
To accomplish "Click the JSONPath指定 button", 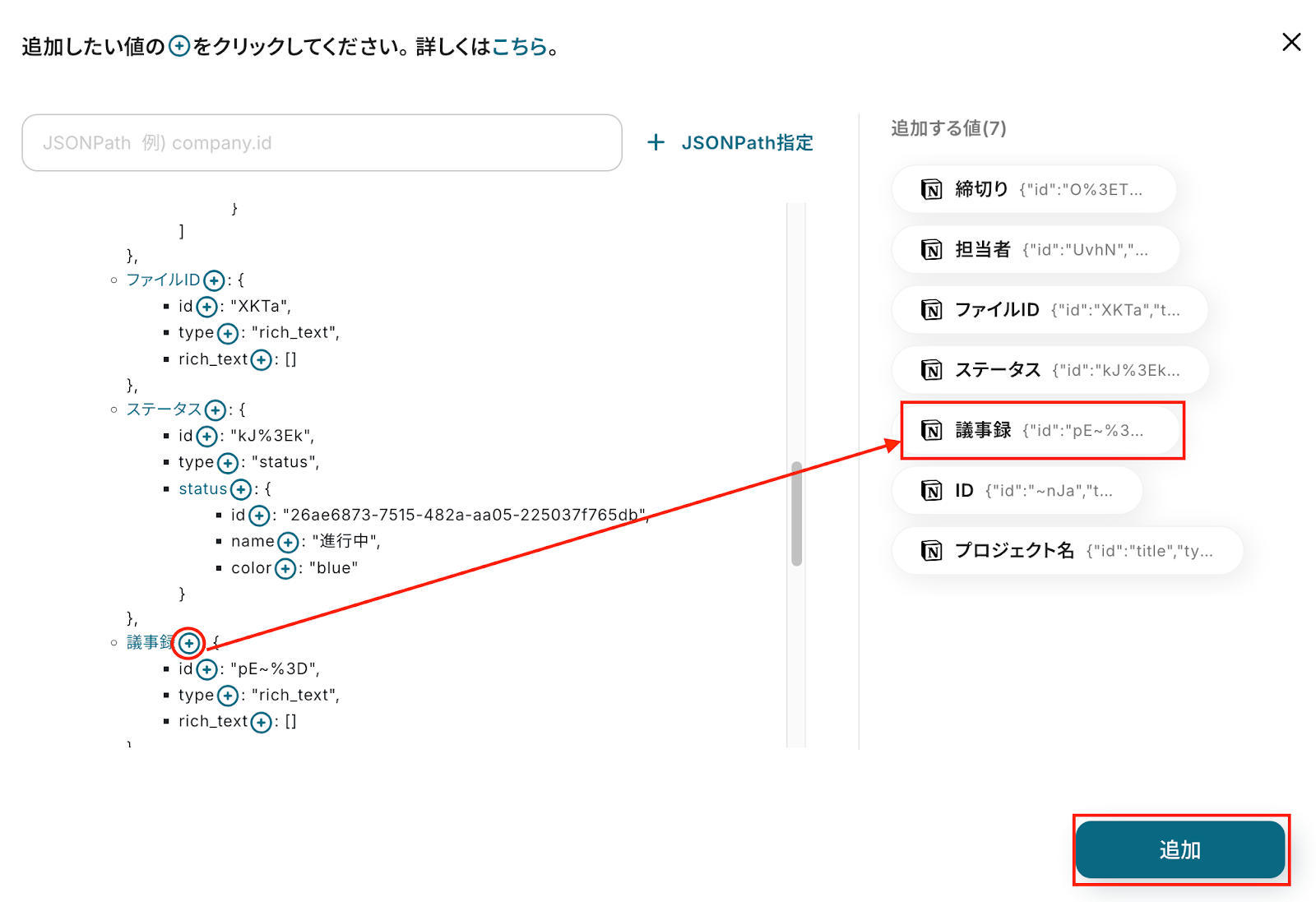I will click(x=730, y=143).
